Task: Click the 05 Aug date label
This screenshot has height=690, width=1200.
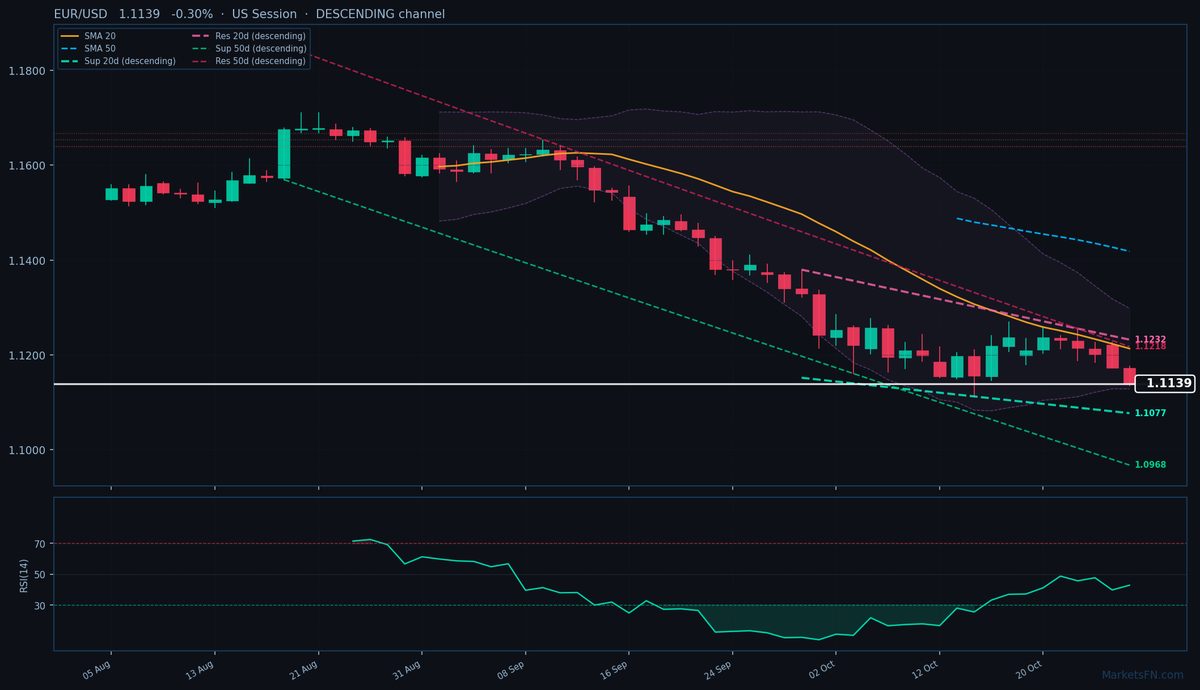Action: click(x=96, y=670)
